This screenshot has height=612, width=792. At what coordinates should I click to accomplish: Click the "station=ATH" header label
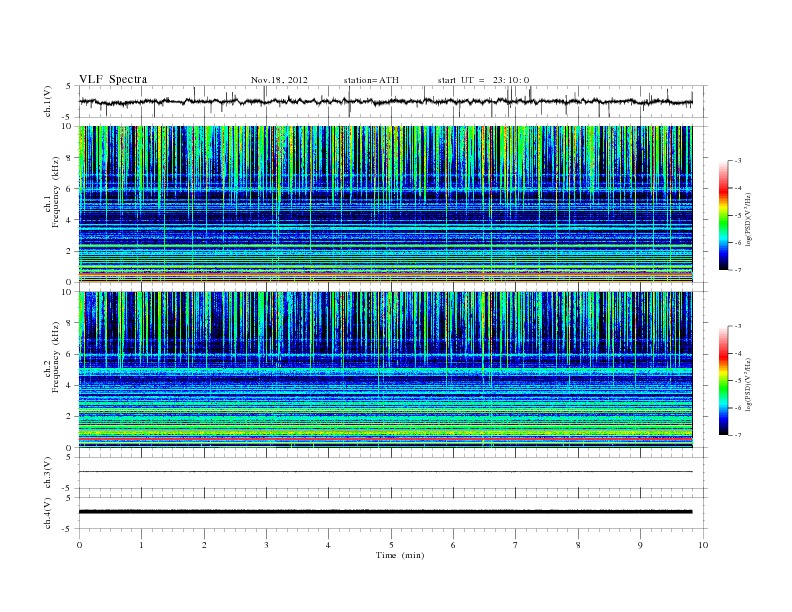pos(371,80)
